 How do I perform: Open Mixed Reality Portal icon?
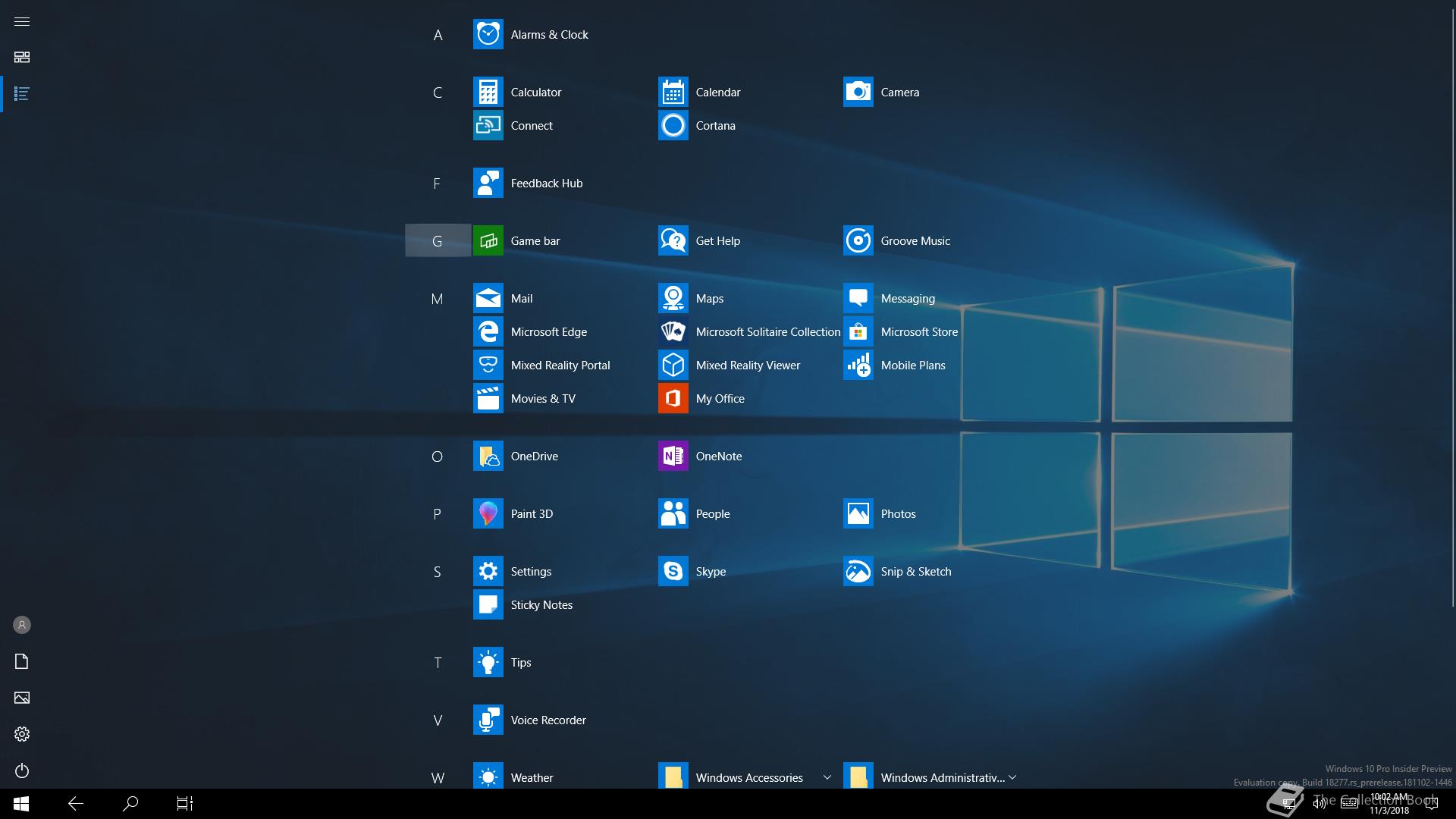pyautogui.click(x=488, y=365)
